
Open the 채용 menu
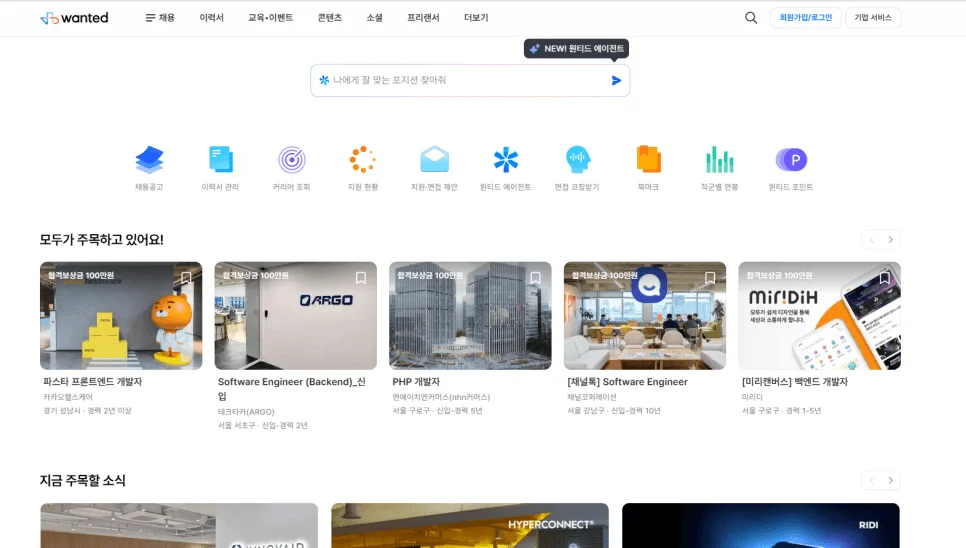point(160,18)
